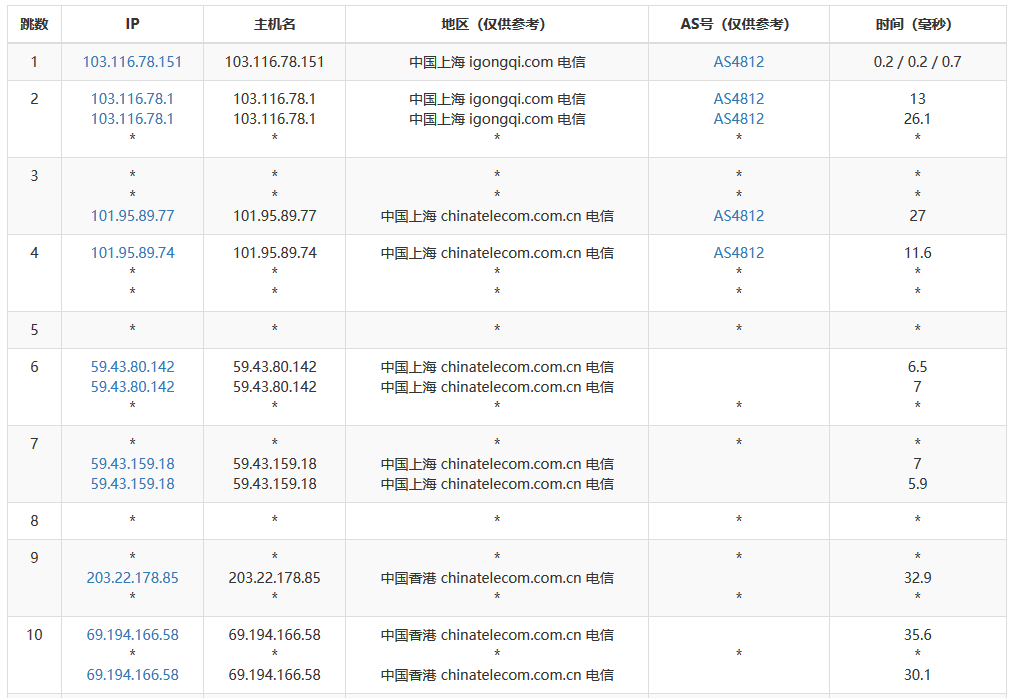Click the 32.9 time value in hop 9
This screenshot has width=1015, height=698.
point(917,578)
